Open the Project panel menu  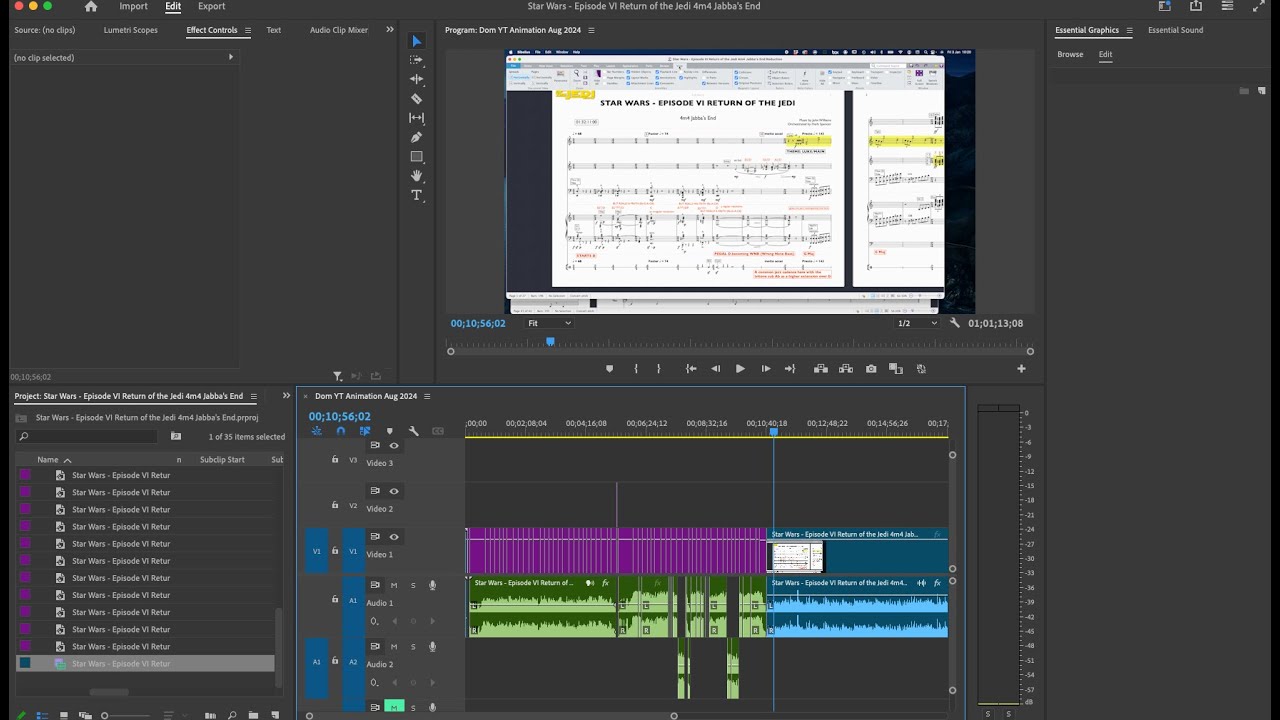point(253,396)
